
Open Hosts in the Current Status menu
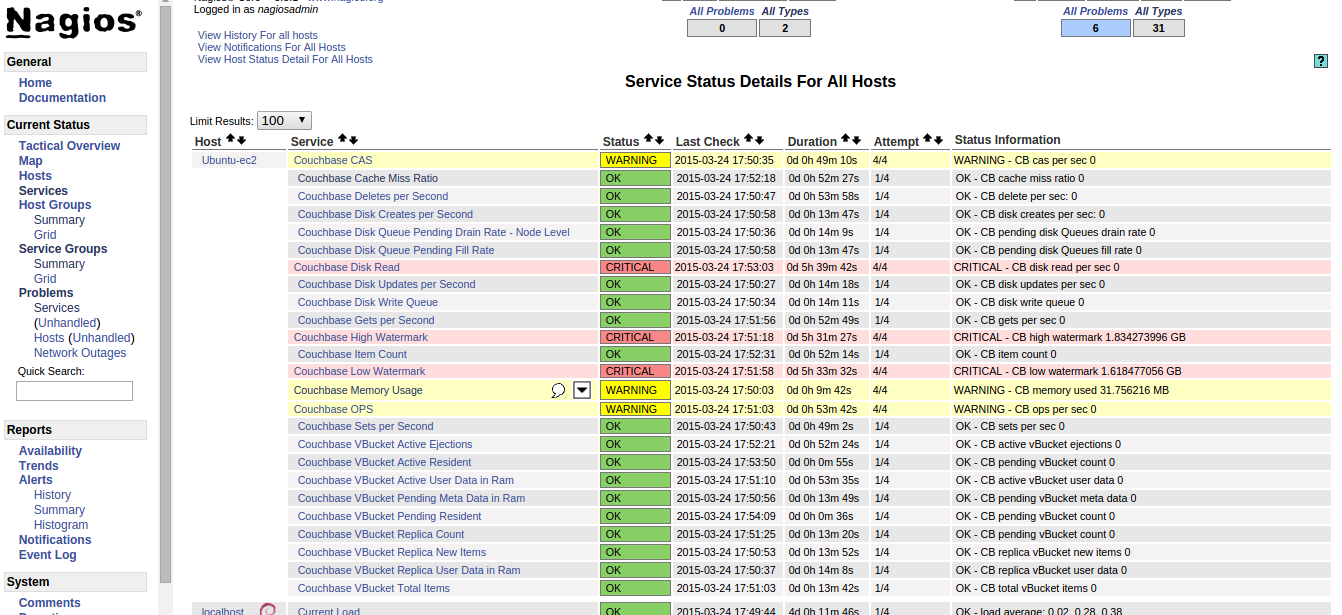point(35,176)
